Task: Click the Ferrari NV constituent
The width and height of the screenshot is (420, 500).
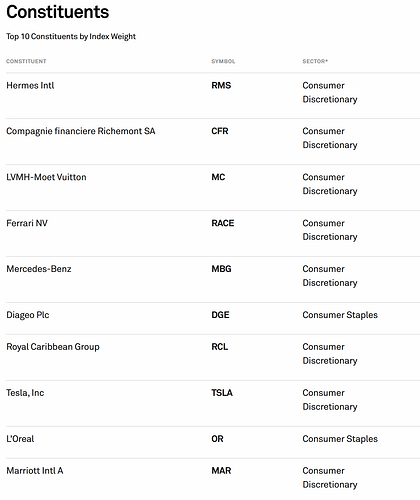Action: click(27, 223)
